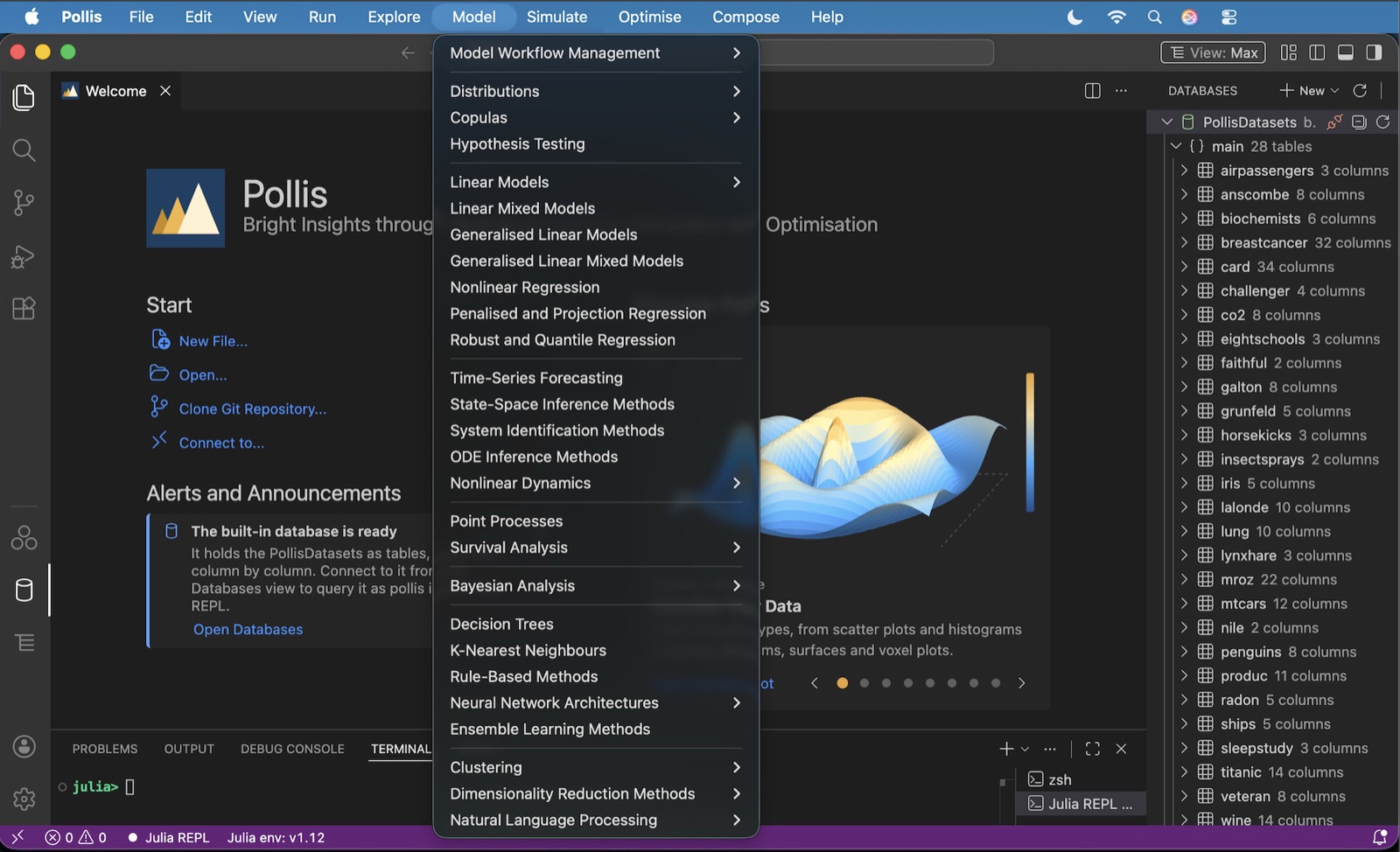Open the Outline list icon in activity bar

[24, 642]
